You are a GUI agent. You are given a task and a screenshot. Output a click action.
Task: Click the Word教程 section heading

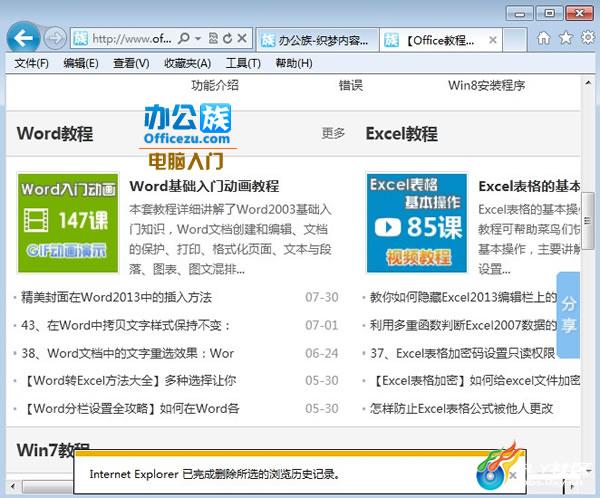[55, 134]
